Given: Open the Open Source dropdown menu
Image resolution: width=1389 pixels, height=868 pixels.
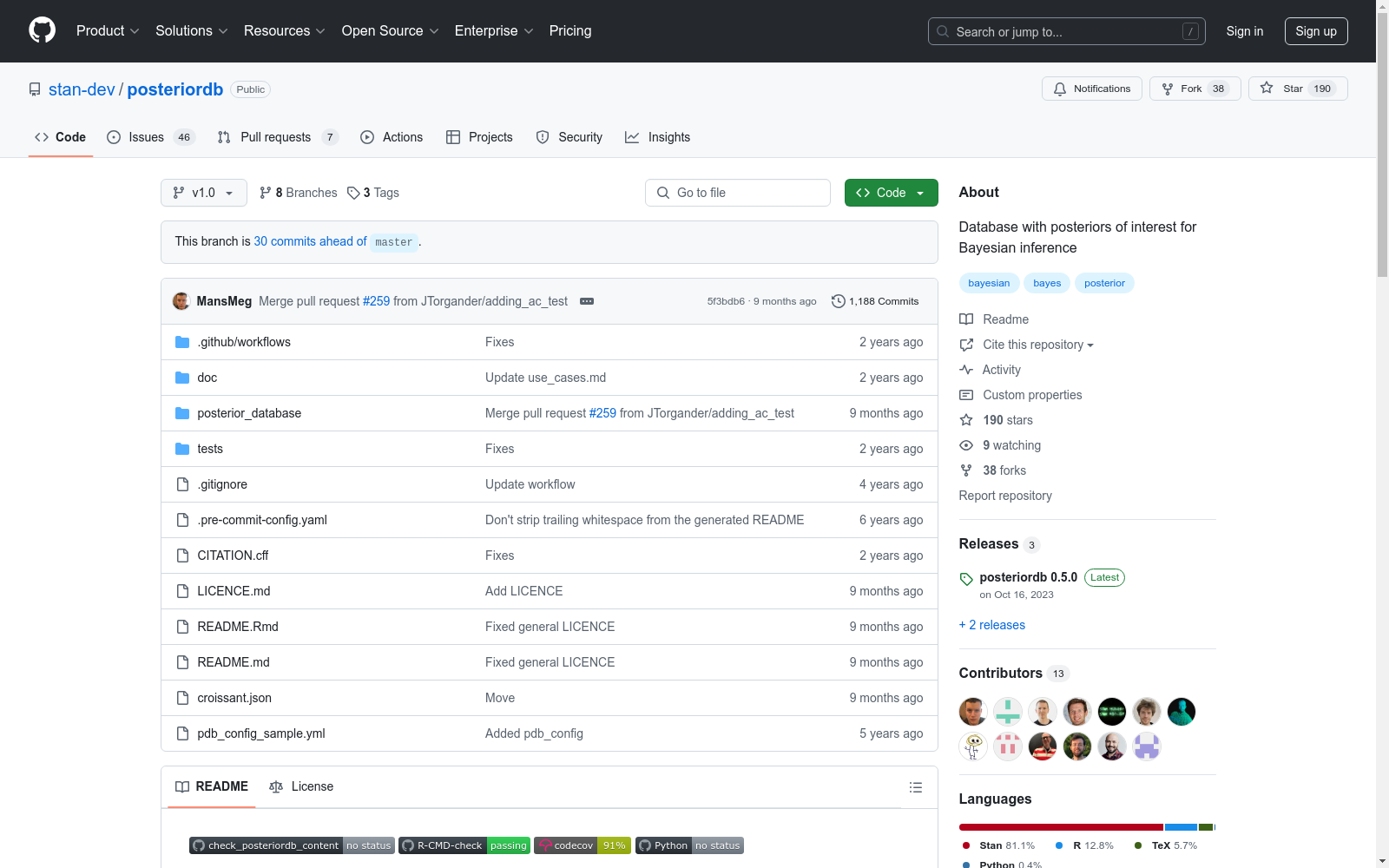Looking at the screenshot, I should pyautogui.click(x=391, y=31).
